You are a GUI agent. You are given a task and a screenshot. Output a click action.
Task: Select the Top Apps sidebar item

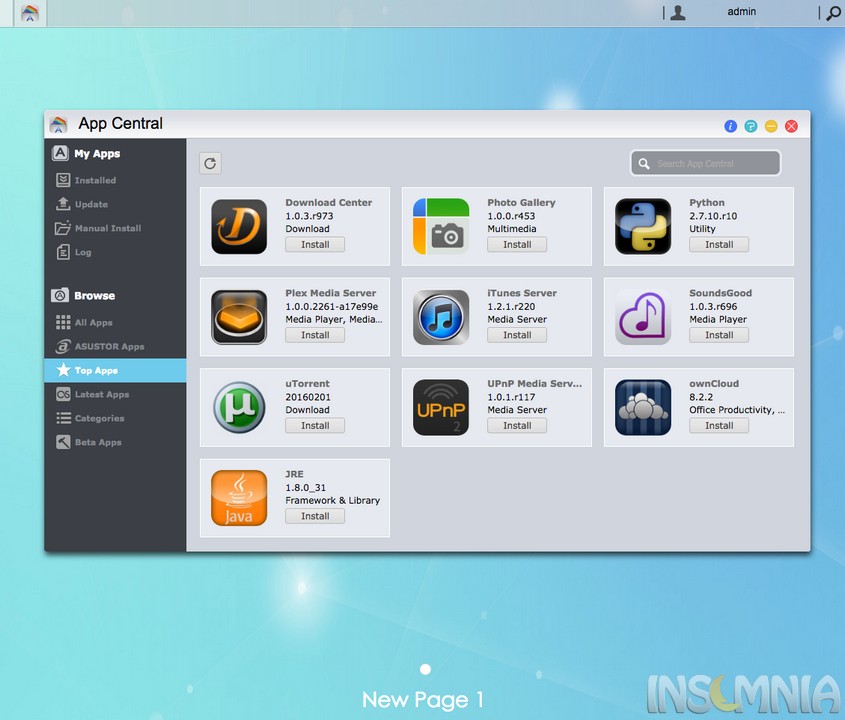pyautogui.click(x=115, y=370)
